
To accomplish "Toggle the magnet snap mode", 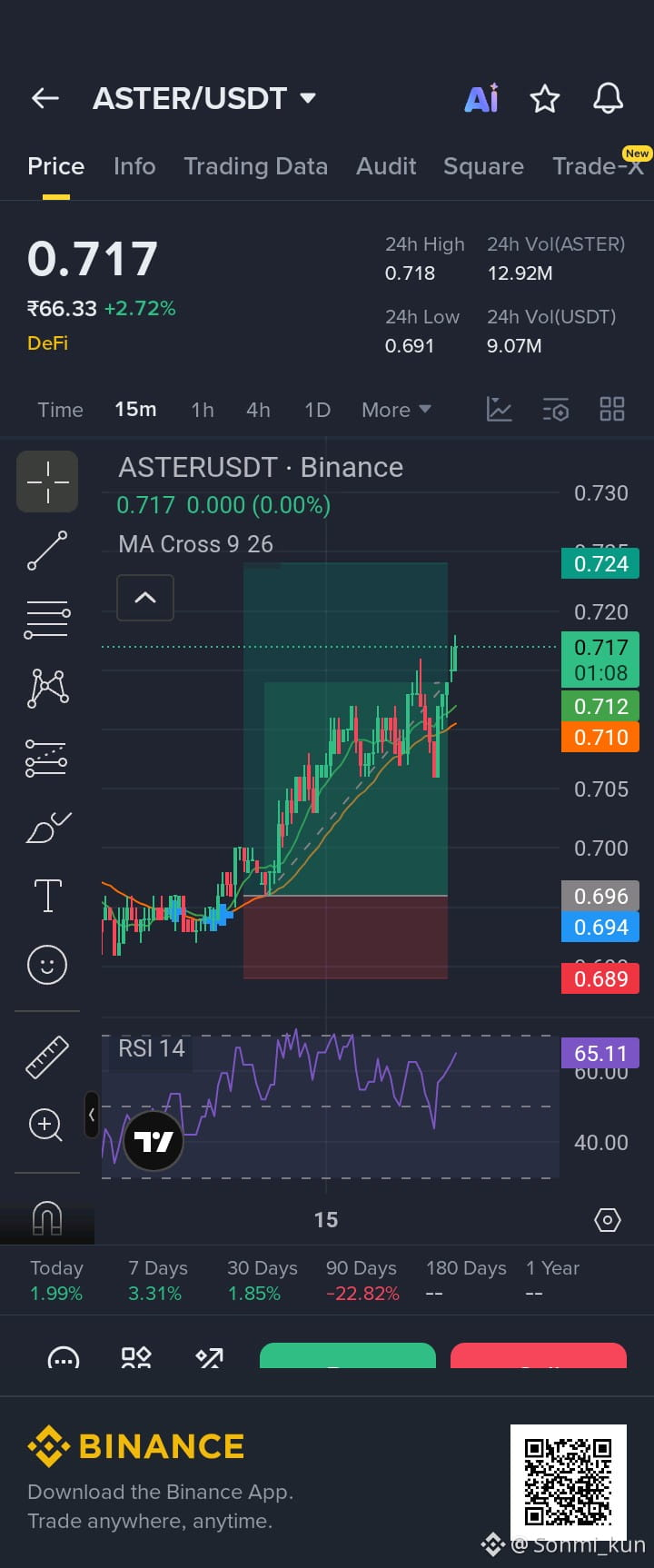I will pyautogui.click(x=47, y=1217).
